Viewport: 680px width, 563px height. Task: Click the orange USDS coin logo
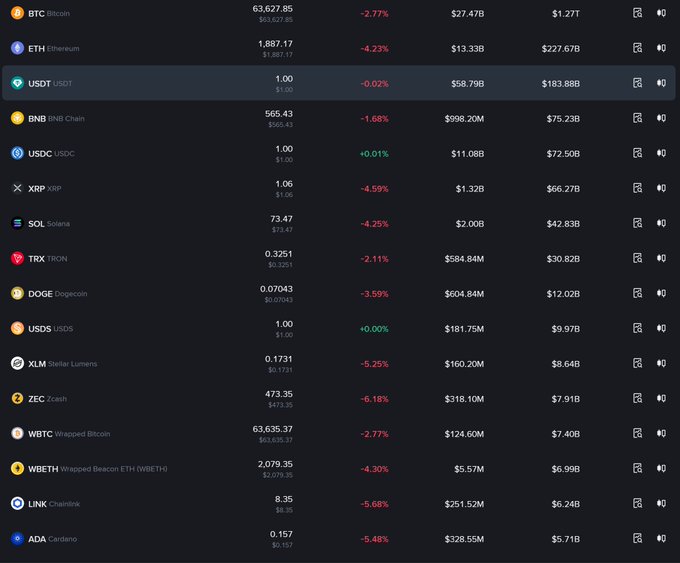click(x=17, y=328)
